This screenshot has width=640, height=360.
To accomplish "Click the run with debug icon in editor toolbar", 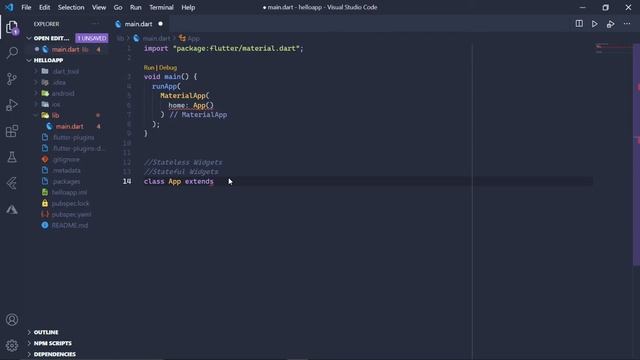I will pos(611,24).
